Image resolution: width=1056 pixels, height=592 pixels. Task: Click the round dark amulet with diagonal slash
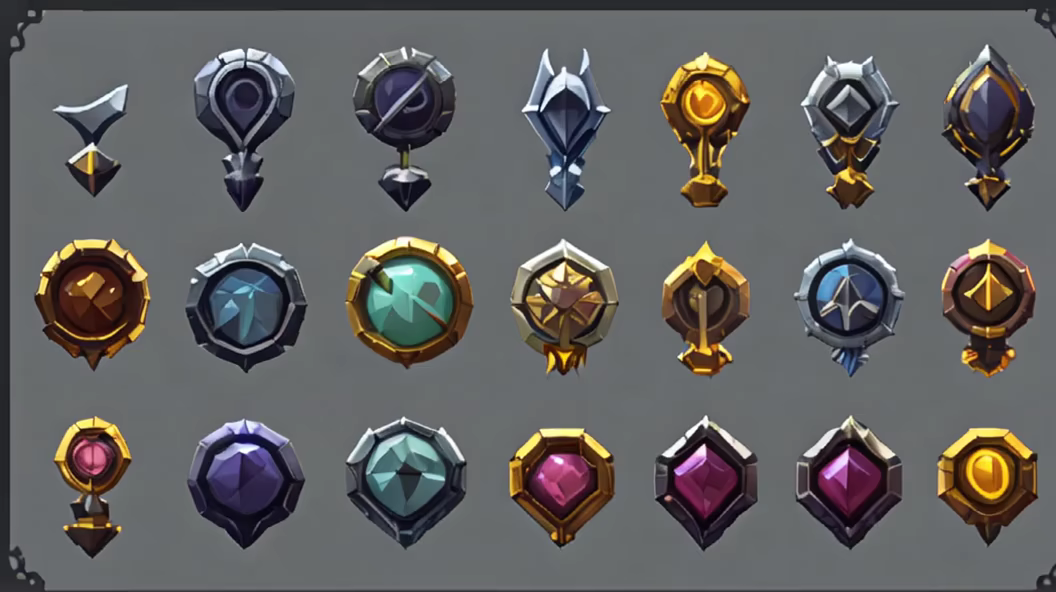tap(404, 128)
